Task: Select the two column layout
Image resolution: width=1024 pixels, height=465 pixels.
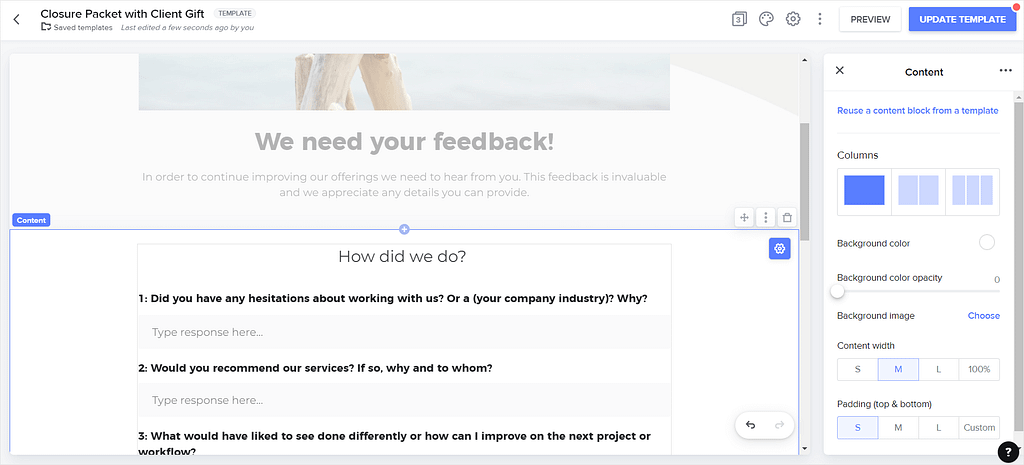Action: [918, 190]
